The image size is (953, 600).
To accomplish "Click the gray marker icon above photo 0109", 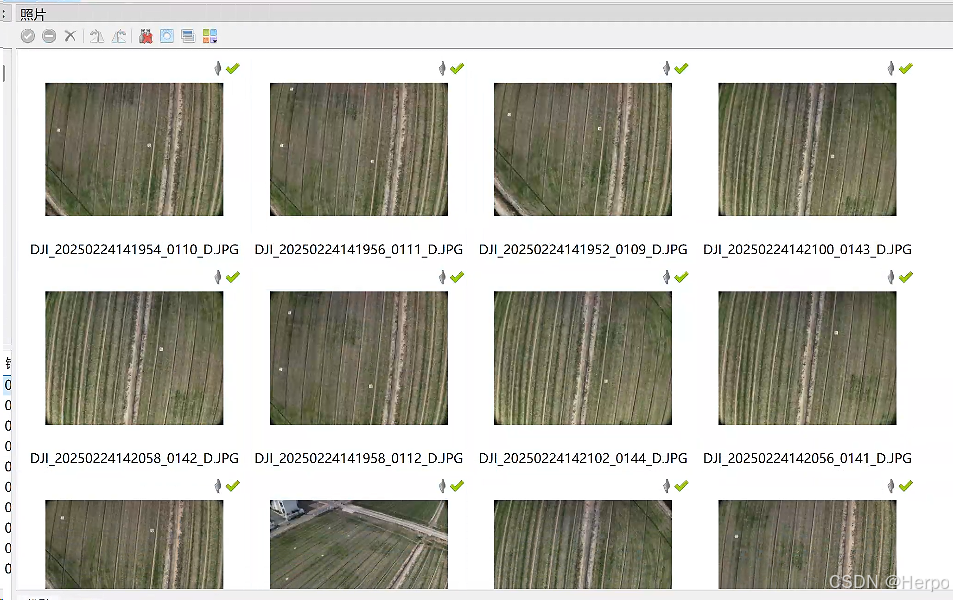I will pos(666,68).
